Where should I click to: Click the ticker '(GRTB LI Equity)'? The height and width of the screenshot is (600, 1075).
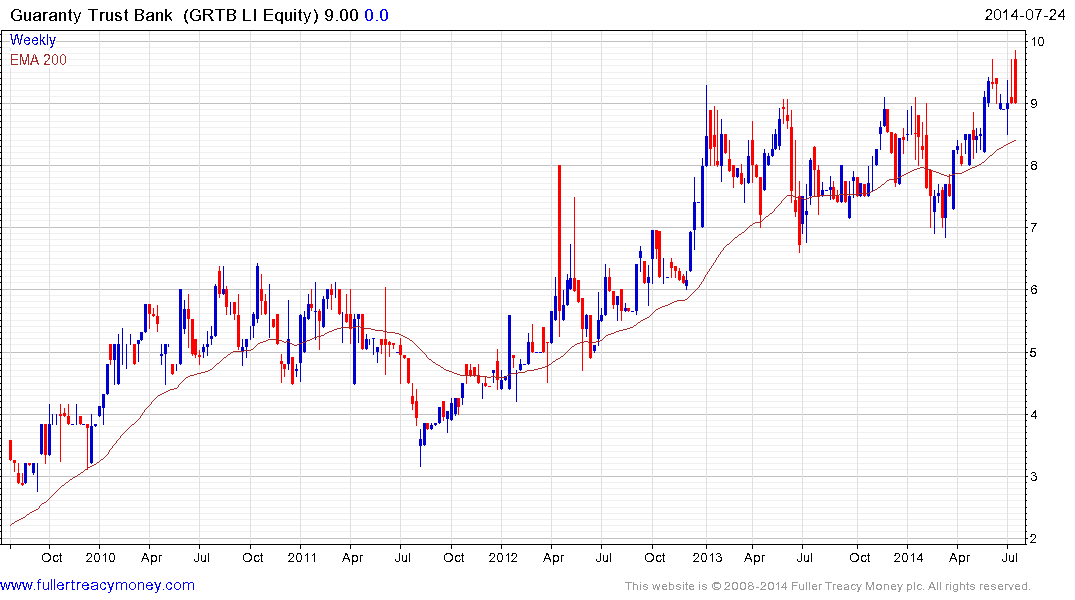pos(251,15)
